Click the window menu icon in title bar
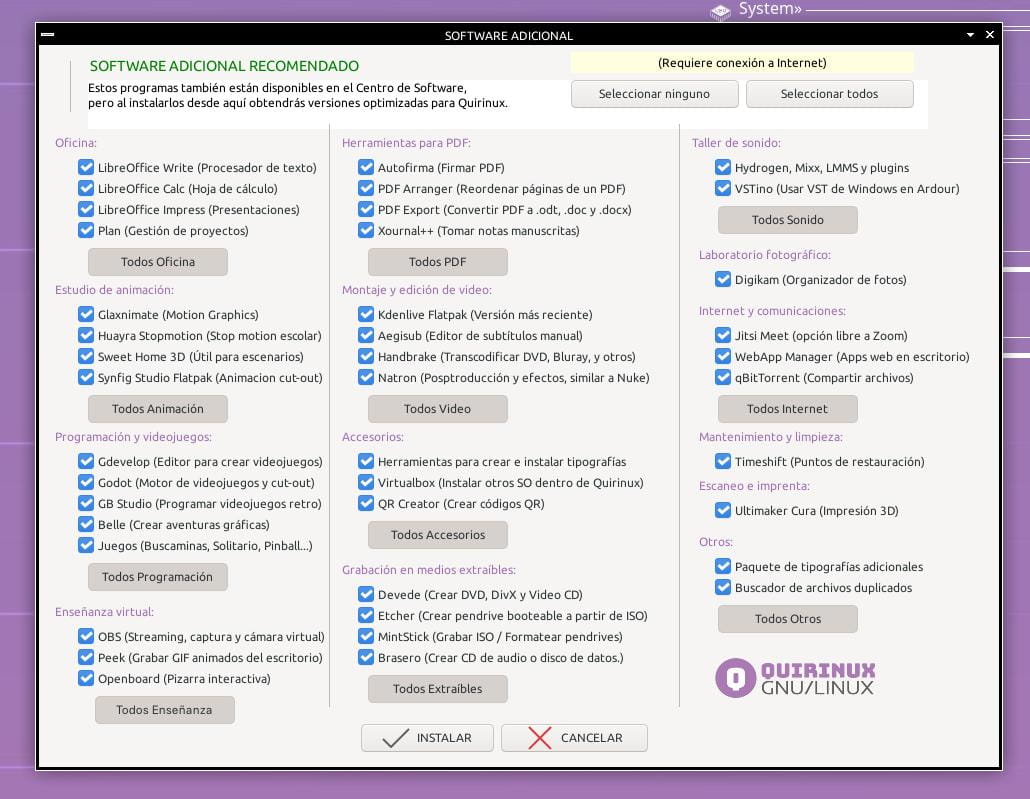1030x799 pixels. pyautogui.click(x=47, y=34)
